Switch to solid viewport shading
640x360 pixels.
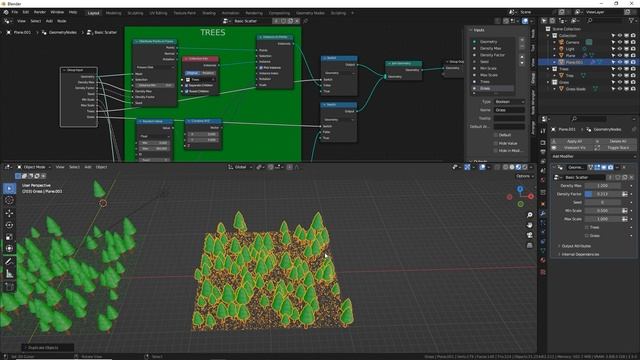point(512,167)
